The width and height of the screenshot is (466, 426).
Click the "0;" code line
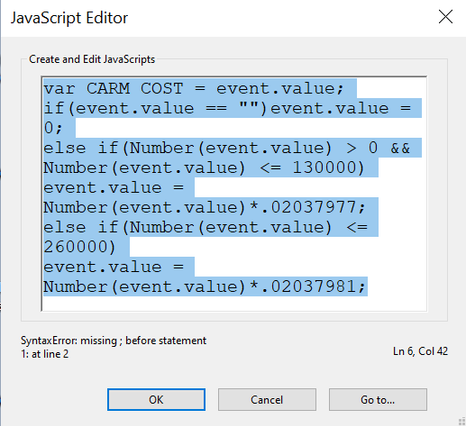click(53, 128)
